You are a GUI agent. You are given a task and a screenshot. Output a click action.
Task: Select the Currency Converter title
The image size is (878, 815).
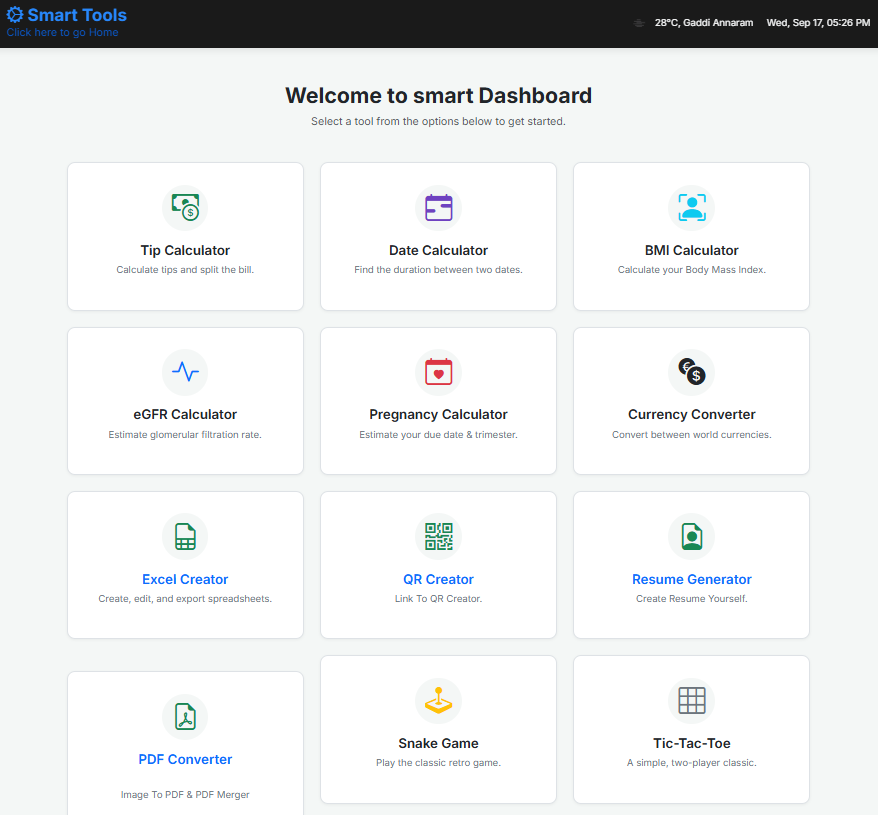(692, 415)
